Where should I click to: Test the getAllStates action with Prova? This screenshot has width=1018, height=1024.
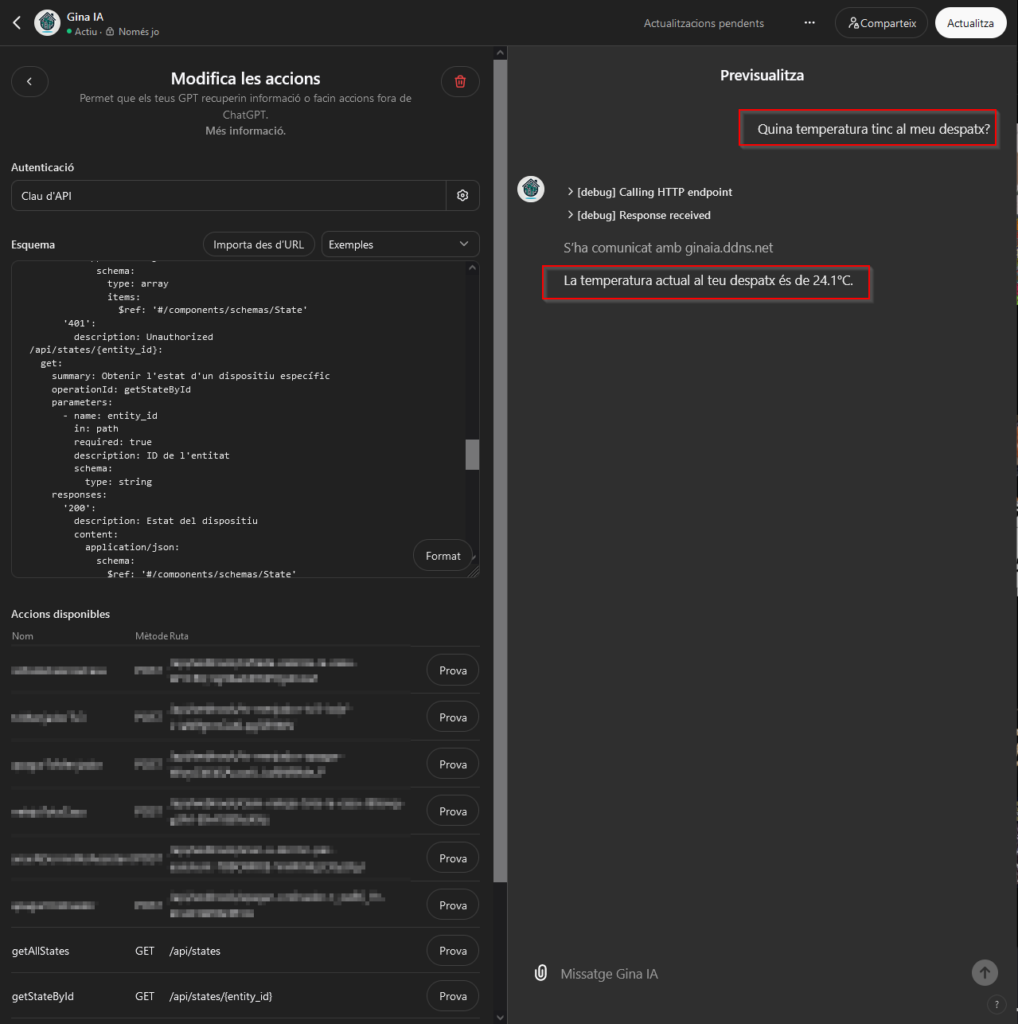[453, 951]
